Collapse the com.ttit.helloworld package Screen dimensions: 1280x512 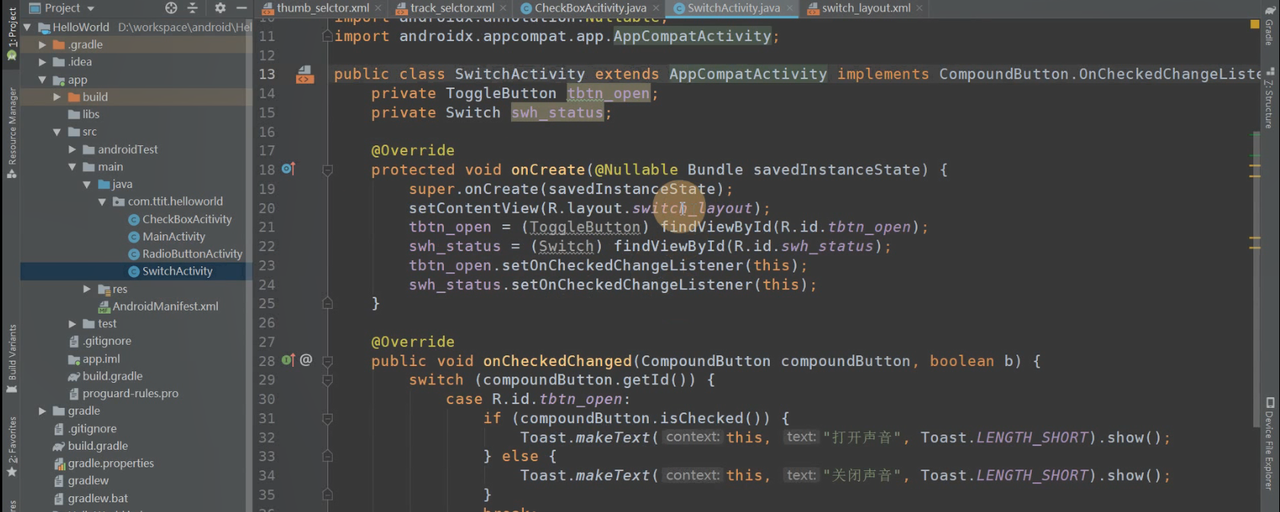coord(103,202)
